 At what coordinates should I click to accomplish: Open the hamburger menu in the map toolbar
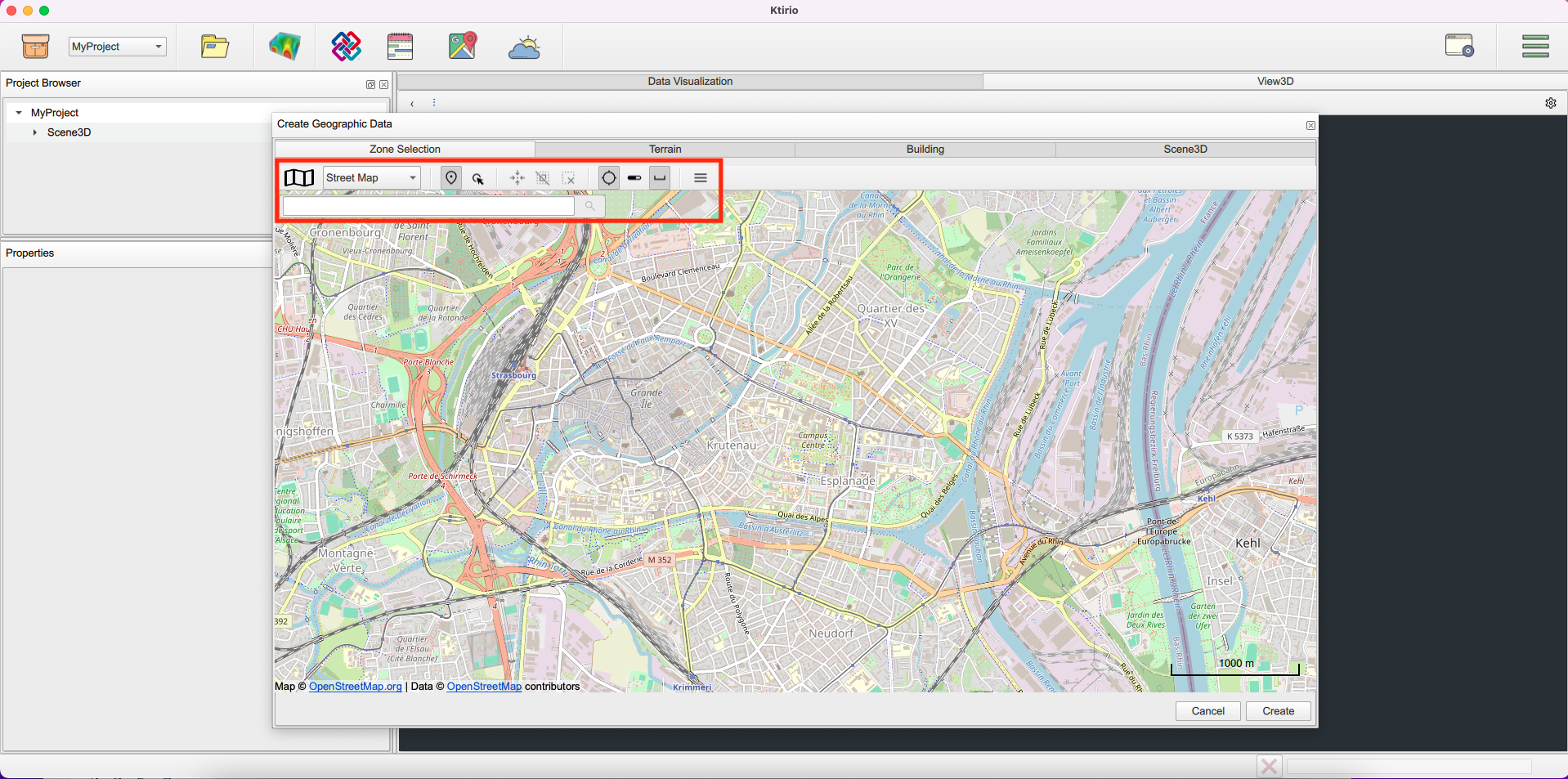coord(700,177)
